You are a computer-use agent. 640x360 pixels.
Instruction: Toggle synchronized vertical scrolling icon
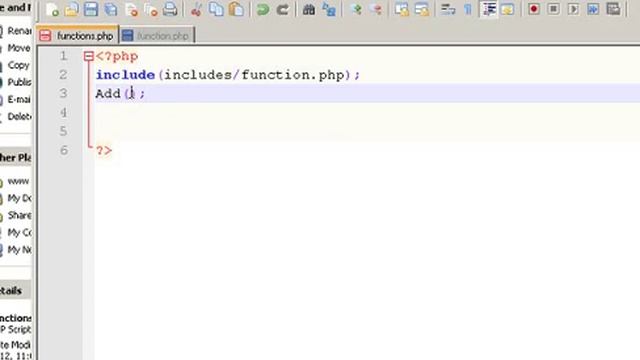402,9
